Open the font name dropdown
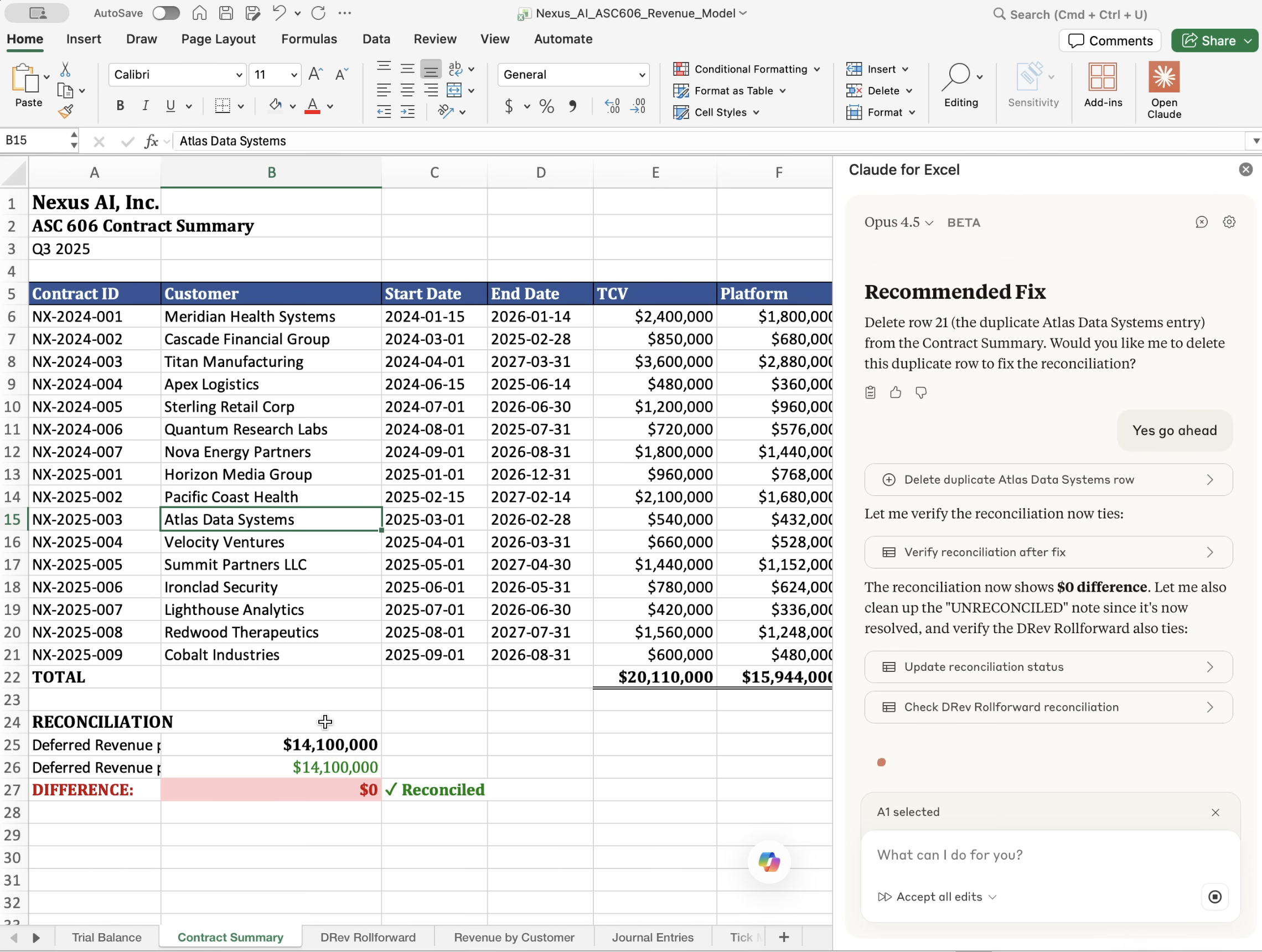Image resolution: width=1262 pixels, height=952 pixels. 239,75
